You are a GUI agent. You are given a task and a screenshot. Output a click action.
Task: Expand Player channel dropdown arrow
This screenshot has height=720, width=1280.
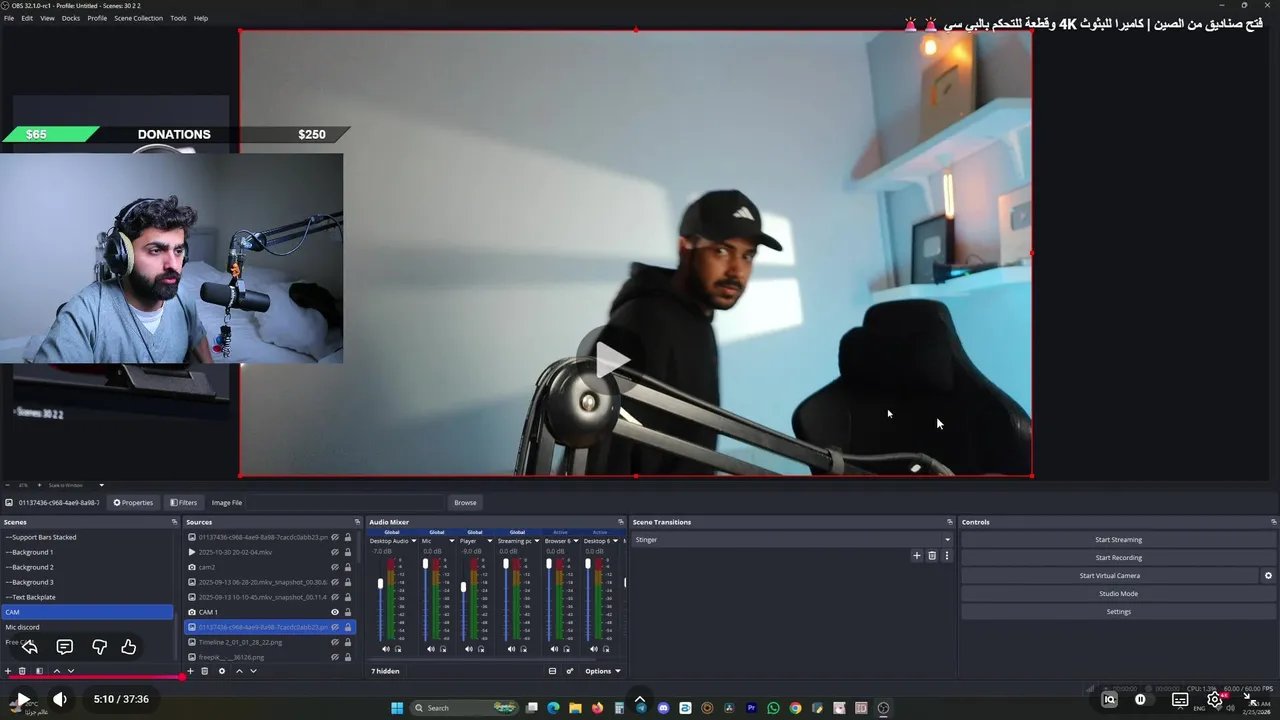pyautogui.click(x=490, y=541)
